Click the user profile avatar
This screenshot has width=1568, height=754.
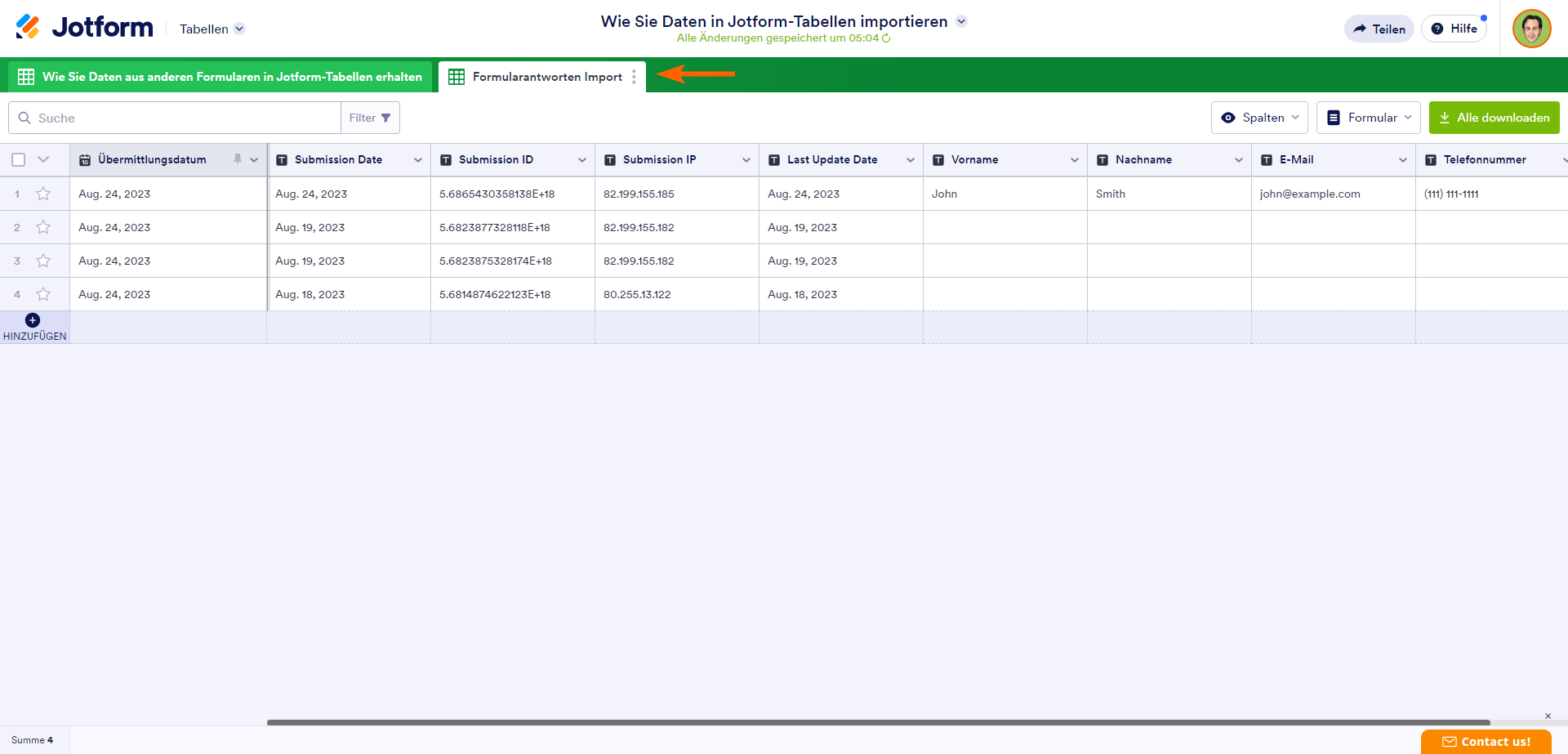(x=1531, y=29)
